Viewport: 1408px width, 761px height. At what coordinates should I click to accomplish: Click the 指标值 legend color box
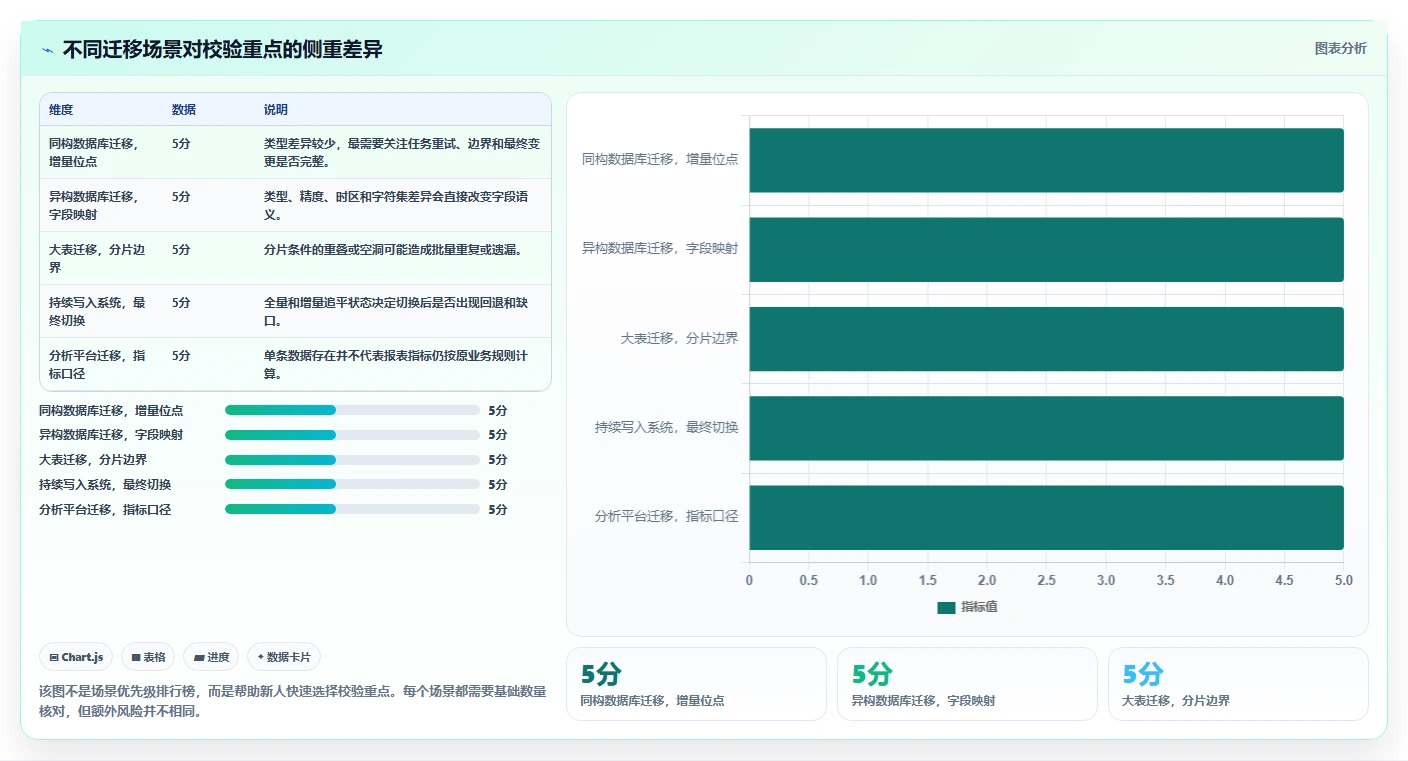point(946,608)
